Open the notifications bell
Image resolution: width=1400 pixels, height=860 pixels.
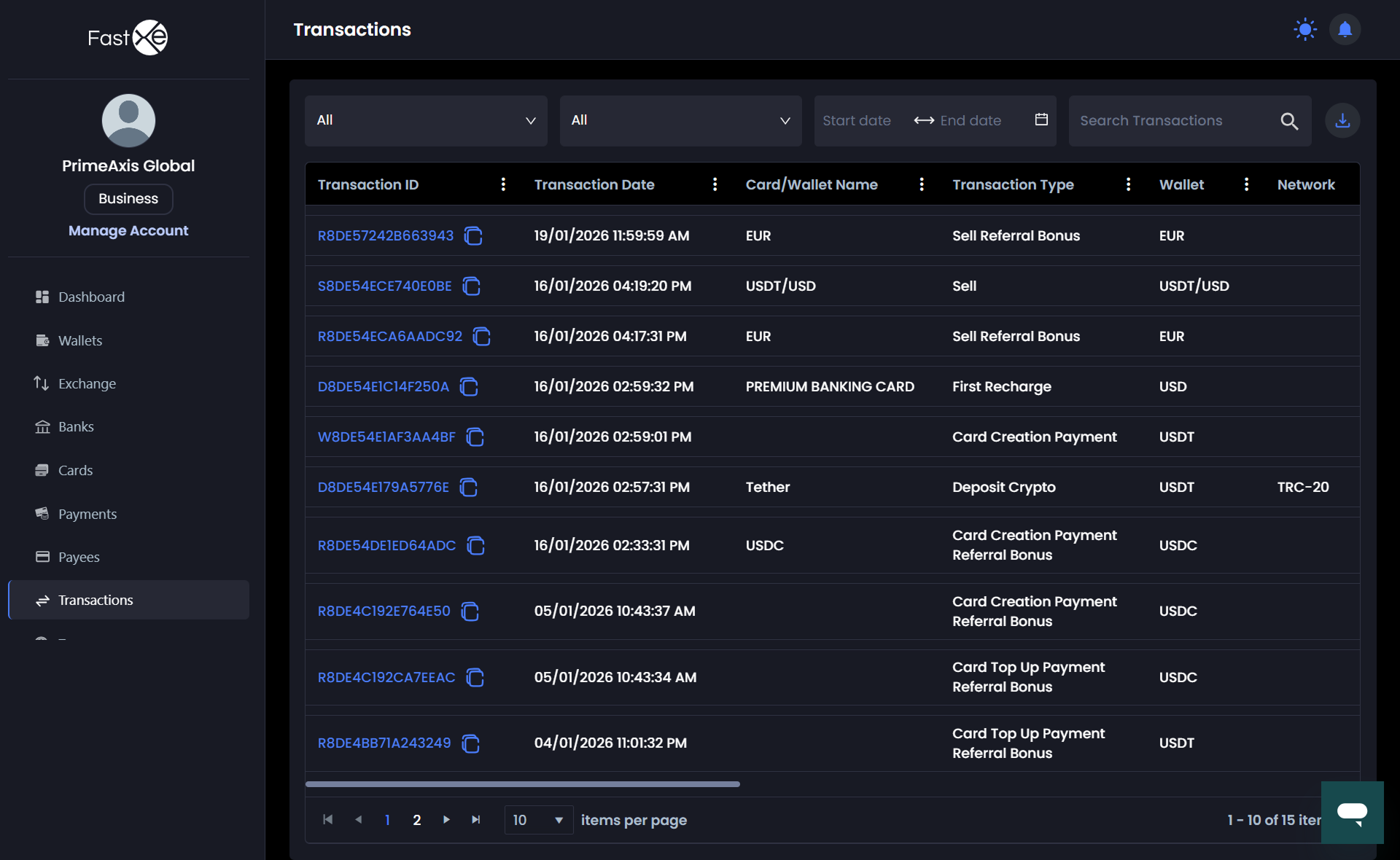[1345, 30]
